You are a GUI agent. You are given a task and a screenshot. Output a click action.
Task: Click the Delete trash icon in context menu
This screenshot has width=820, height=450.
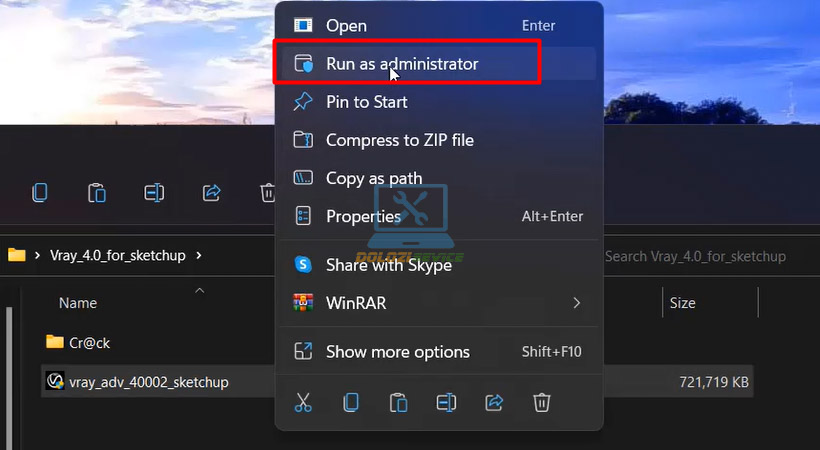coord(541,402)
